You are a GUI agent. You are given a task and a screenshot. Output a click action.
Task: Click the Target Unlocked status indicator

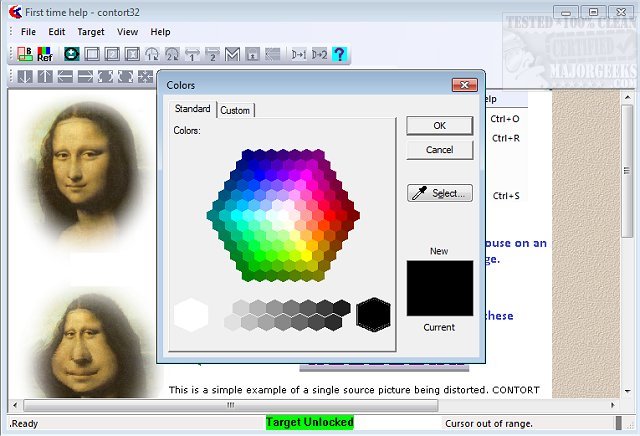coord(310,422)
